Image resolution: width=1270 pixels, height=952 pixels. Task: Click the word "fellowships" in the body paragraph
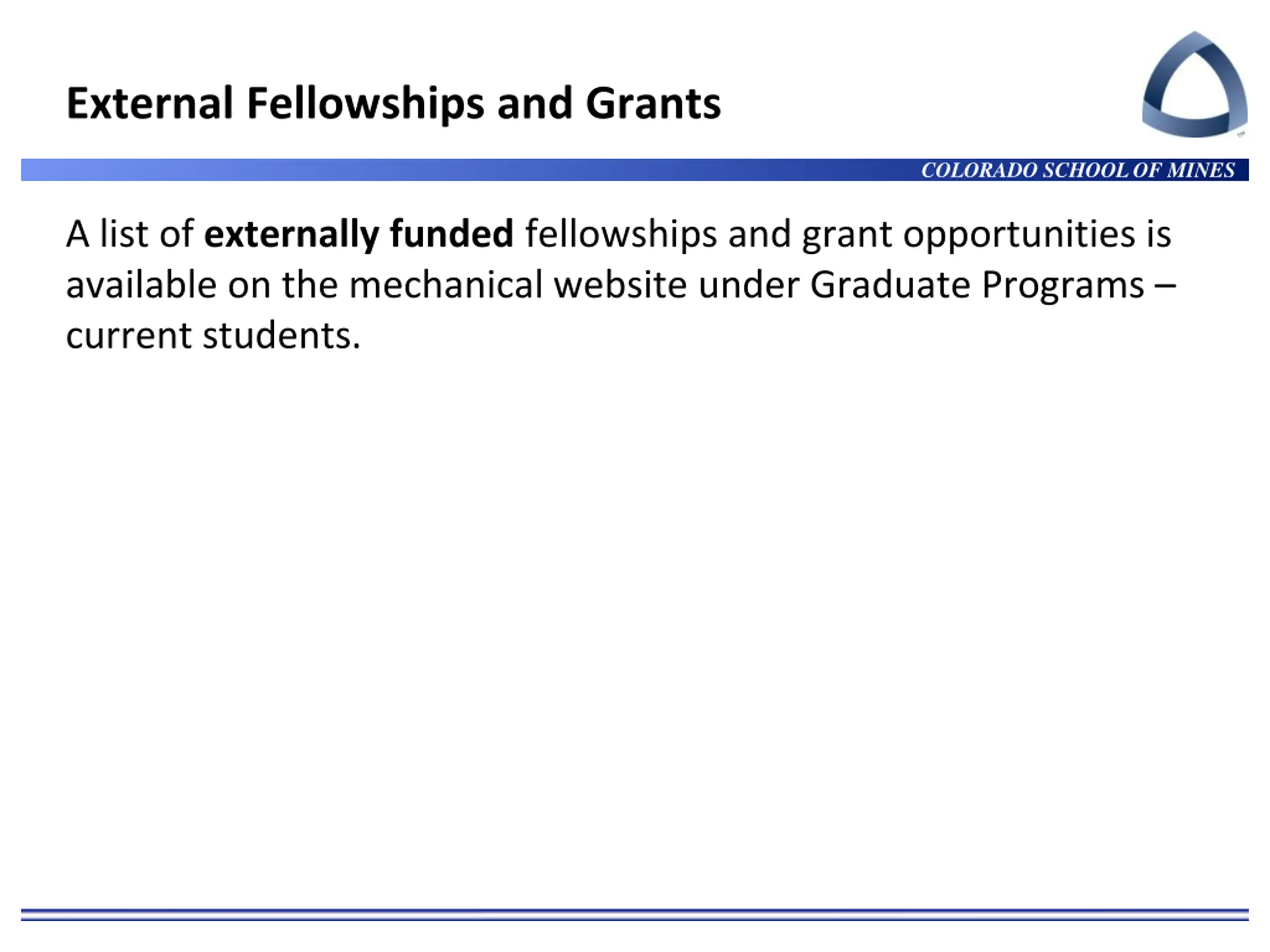(621, 234)
